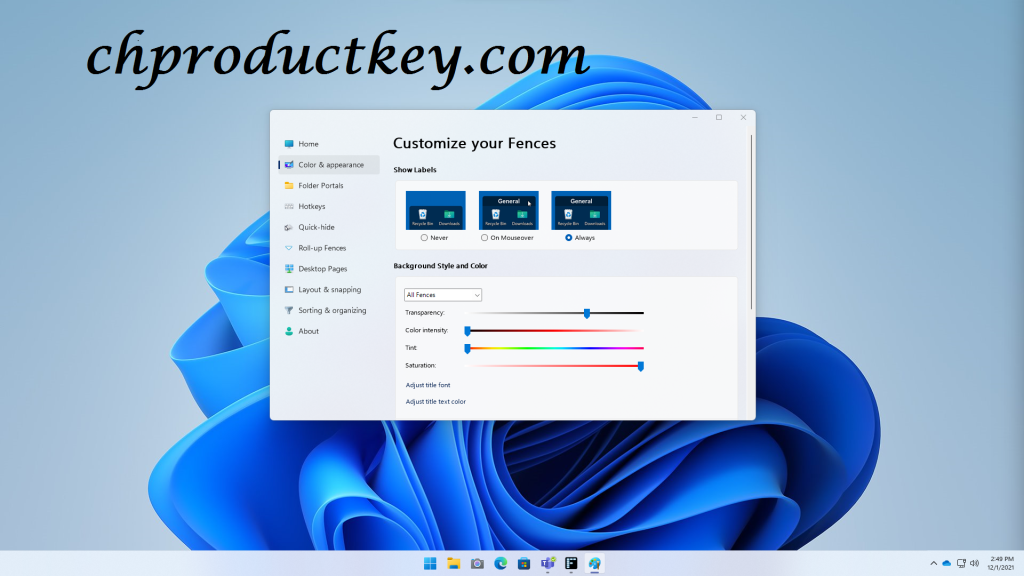
Task: Open the clock showing 2:49 PM
Action: tap(1001, 563)
